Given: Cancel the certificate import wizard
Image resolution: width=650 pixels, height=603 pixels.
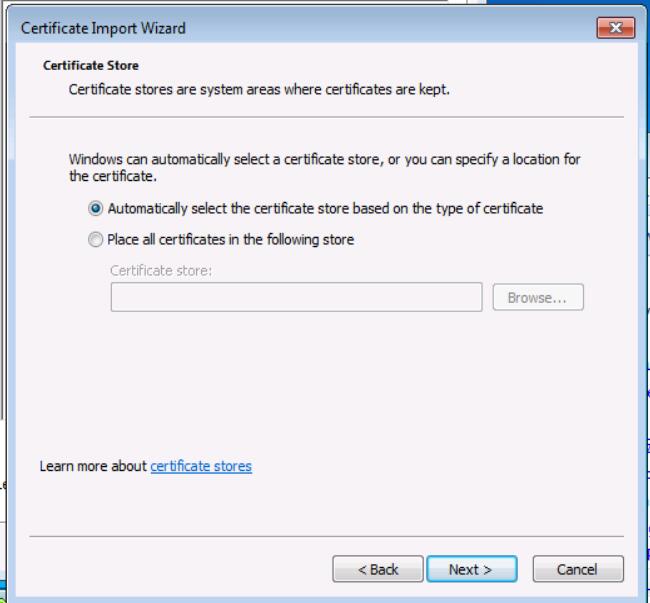Looking at the screenshot, I should point(577,570).
